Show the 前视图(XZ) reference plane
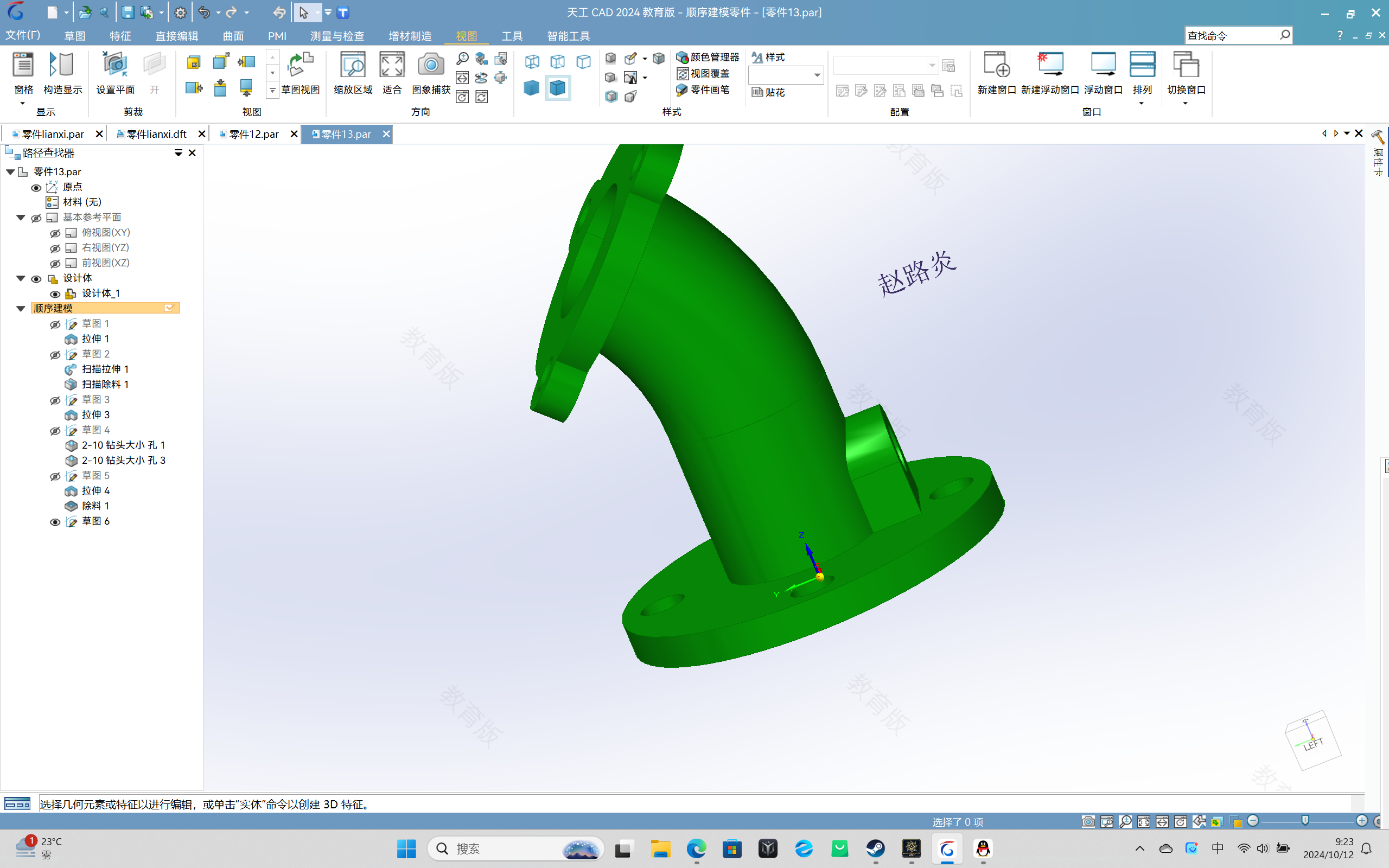Screen dimensions: 1389x868 (55, 264)
